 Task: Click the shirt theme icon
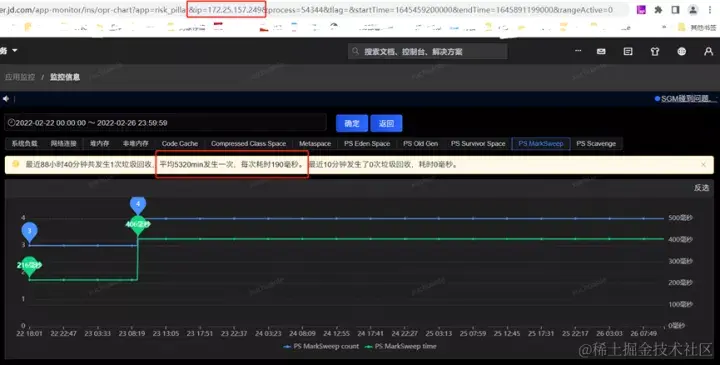coord(655,51)
